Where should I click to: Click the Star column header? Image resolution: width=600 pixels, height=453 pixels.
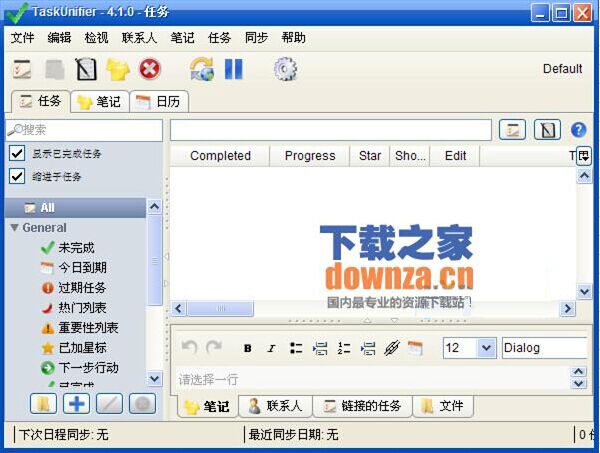click(370, 156)
